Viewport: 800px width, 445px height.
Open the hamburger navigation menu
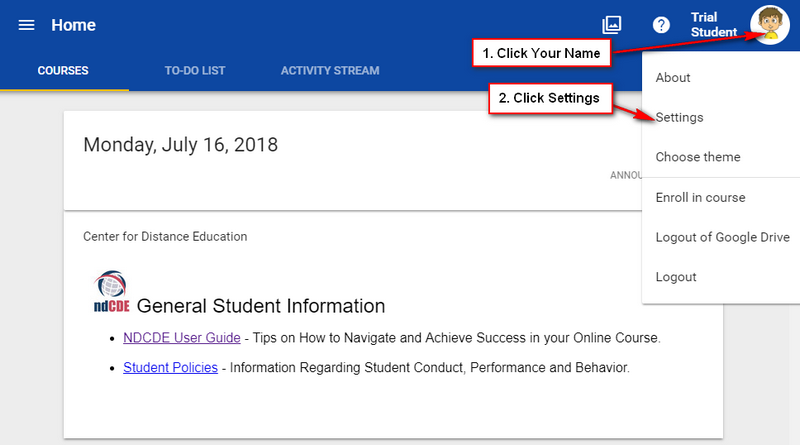[27, 25]
